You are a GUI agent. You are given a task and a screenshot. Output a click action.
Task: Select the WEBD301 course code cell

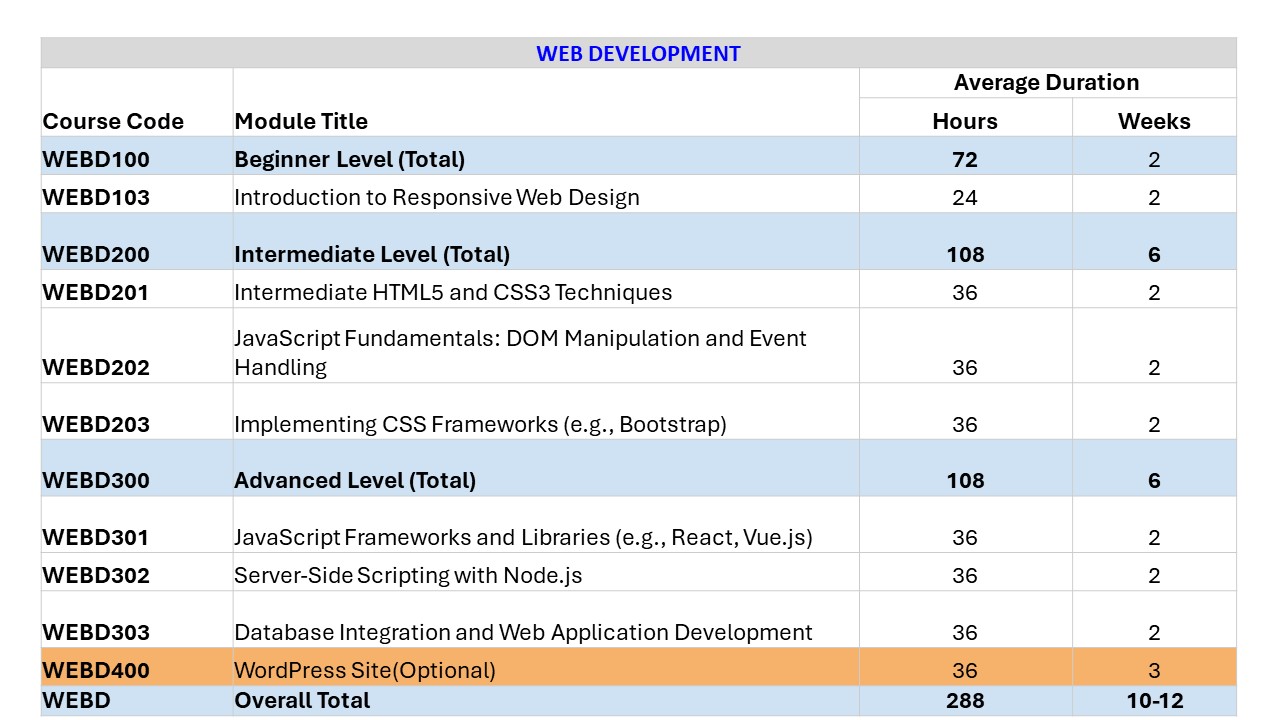(x=96, y=537)
